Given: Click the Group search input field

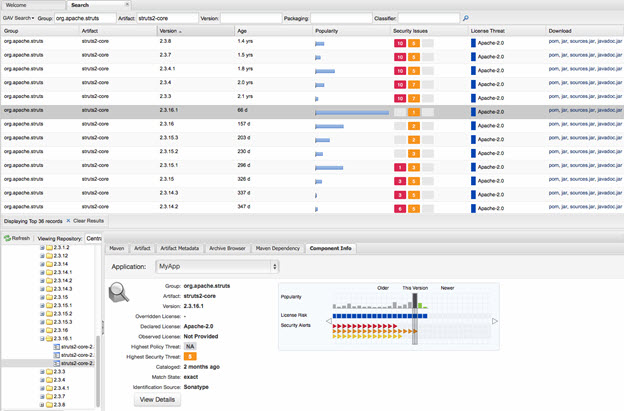Looking at the screenshot, I should click(84, 18).
